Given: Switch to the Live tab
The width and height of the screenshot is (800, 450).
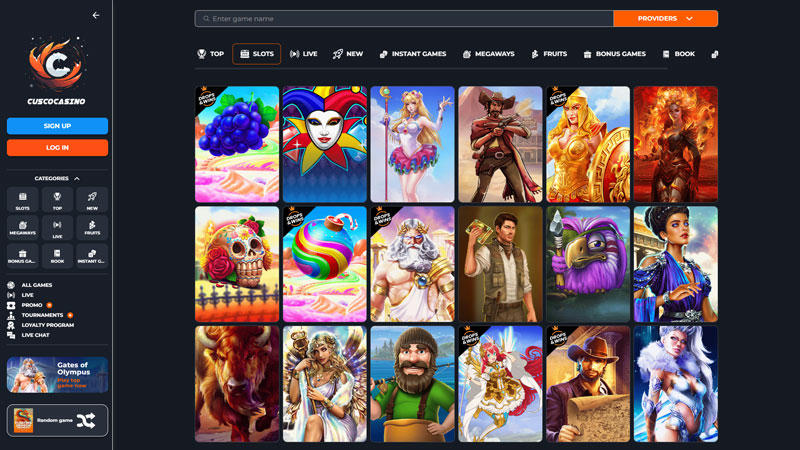Looking at the screenshot, I should [x=304, y=54].
